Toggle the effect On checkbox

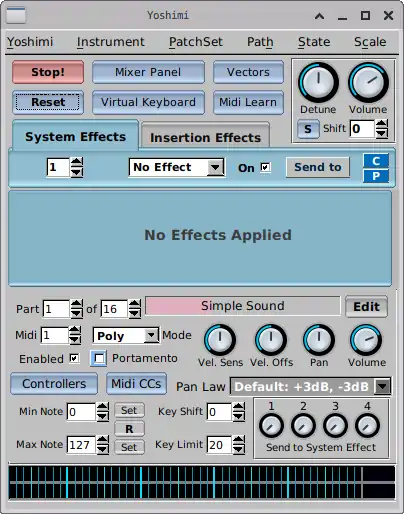[265, 167]
